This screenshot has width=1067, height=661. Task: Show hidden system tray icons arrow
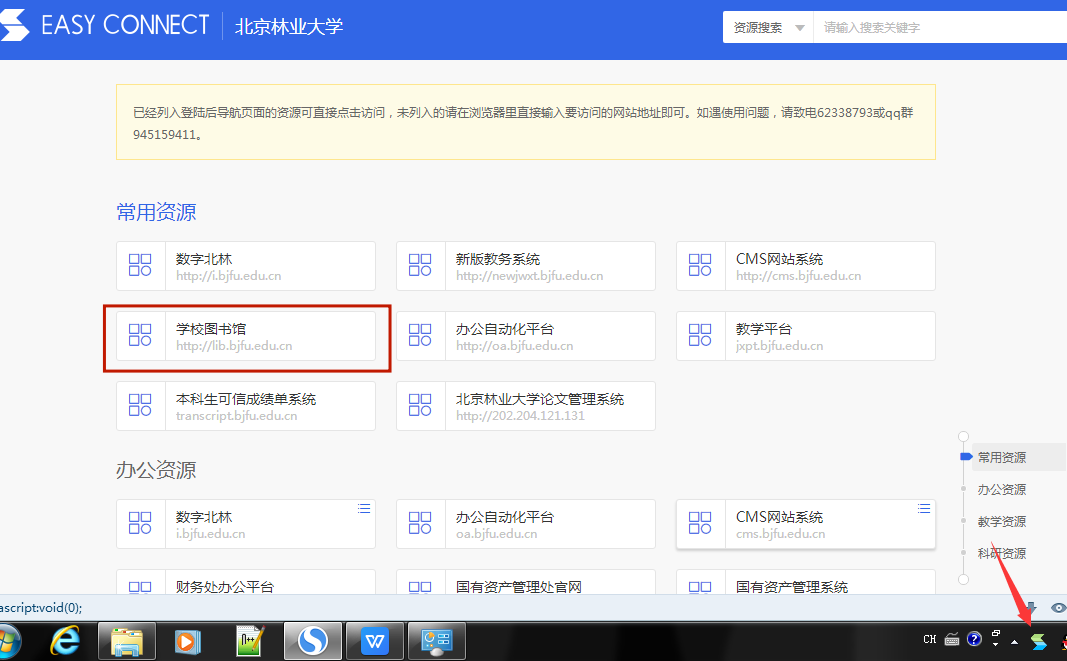click(1015, 641)
